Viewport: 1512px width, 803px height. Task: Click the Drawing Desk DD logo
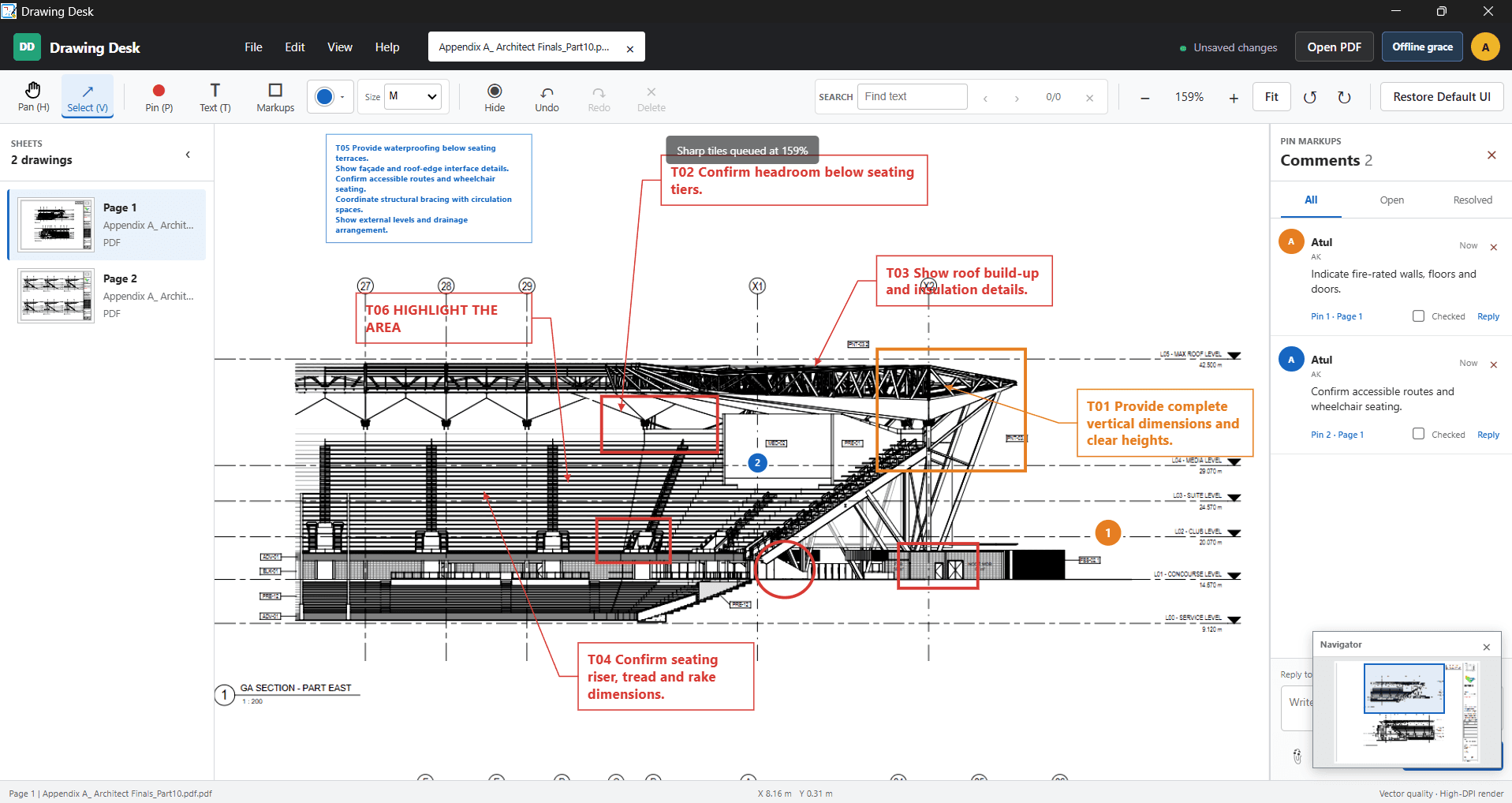tap(27, 47)
